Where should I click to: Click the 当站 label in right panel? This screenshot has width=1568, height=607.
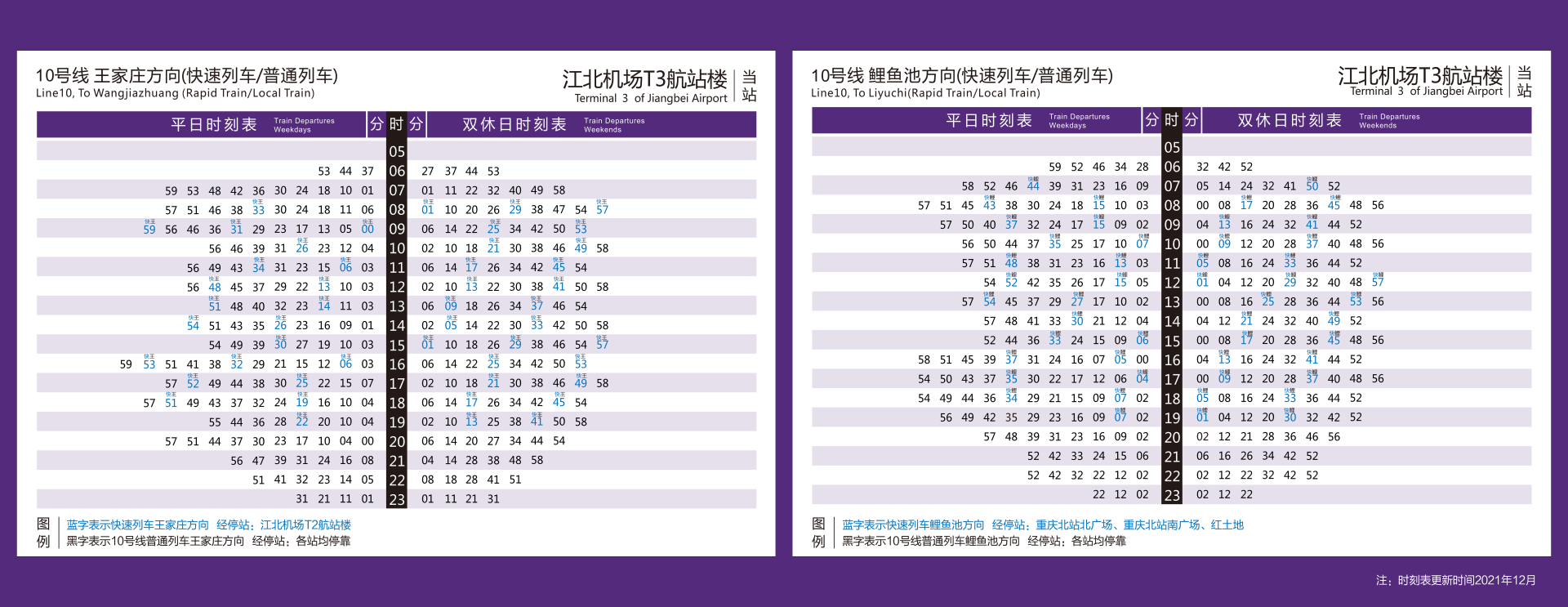(x=1524, y=83)
